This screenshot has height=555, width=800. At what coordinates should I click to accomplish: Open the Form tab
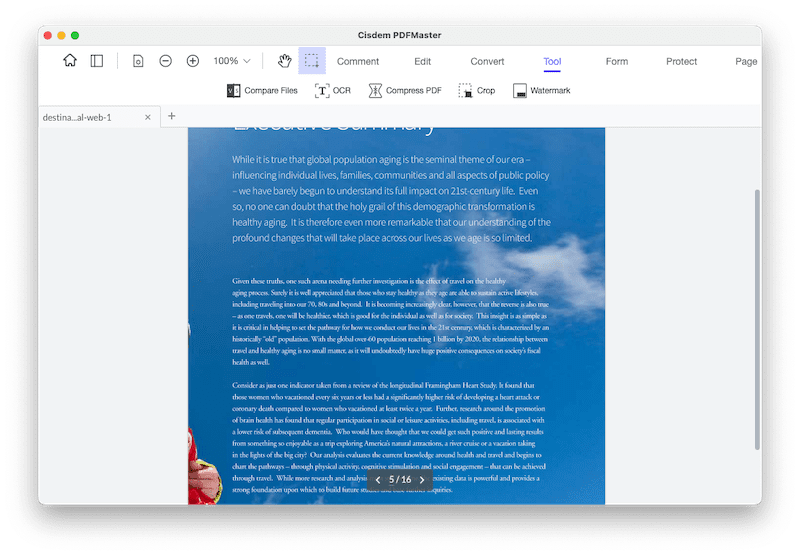(x=617, y=61)
